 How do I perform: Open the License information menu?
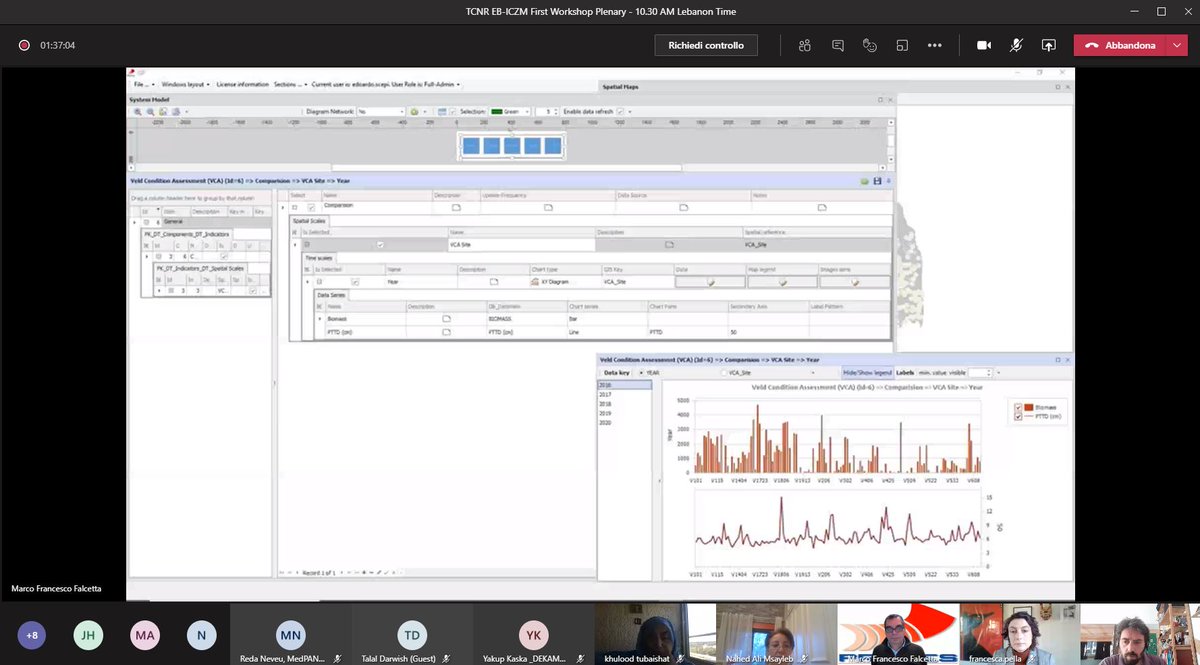tap(242, 85)
